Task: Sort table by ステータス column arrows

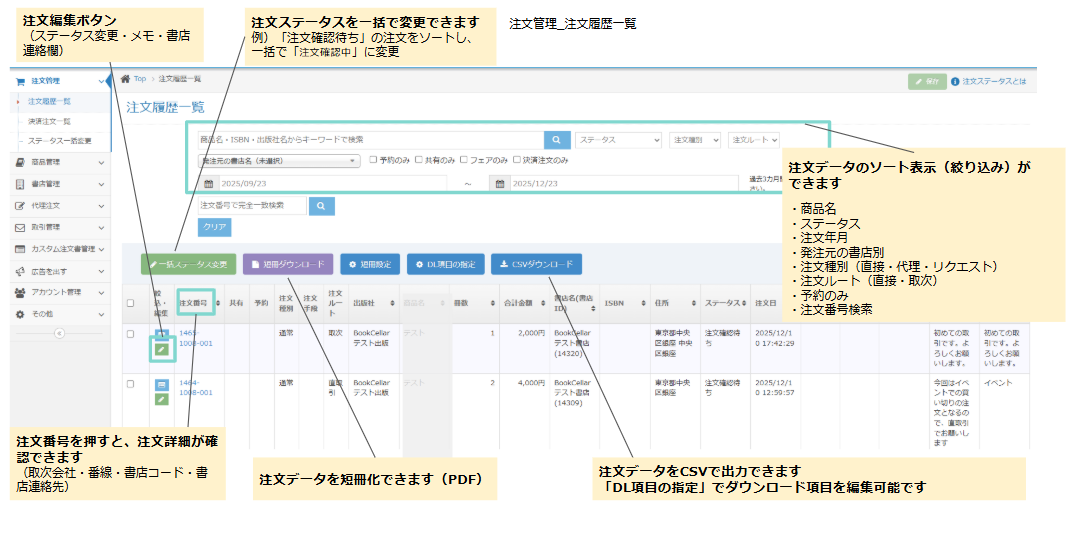Action: [x=744, y=304]
